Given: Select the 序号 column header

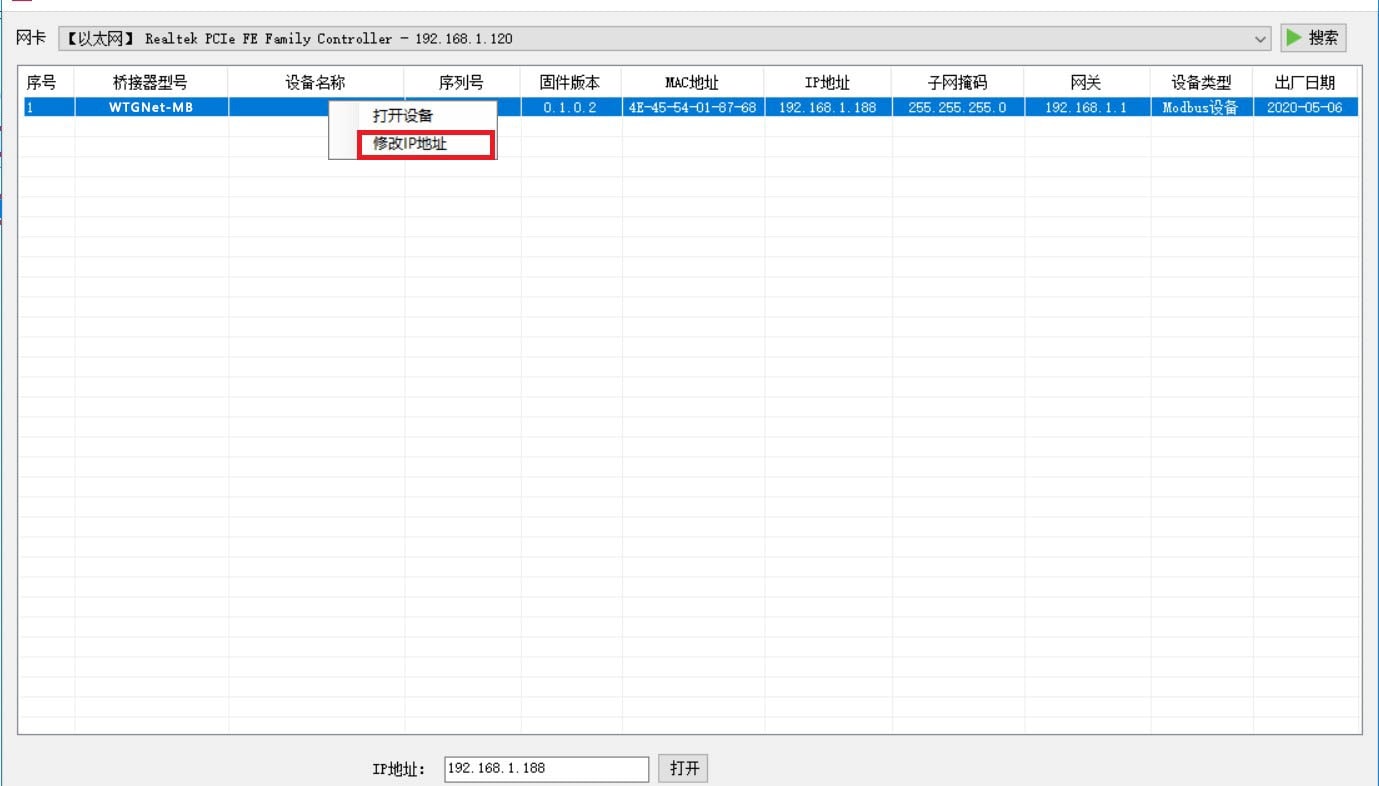Looking at the screenshot, I should [x=46, y=83].
